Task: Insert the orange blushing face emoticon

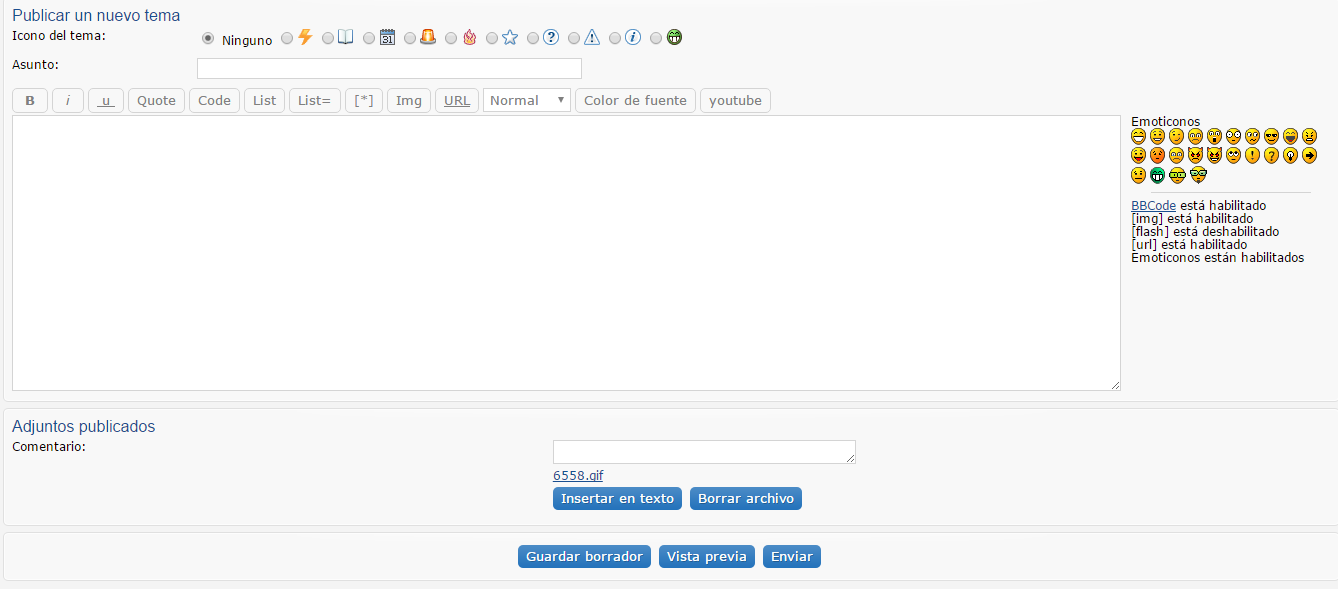Action: coord(1157,155)
